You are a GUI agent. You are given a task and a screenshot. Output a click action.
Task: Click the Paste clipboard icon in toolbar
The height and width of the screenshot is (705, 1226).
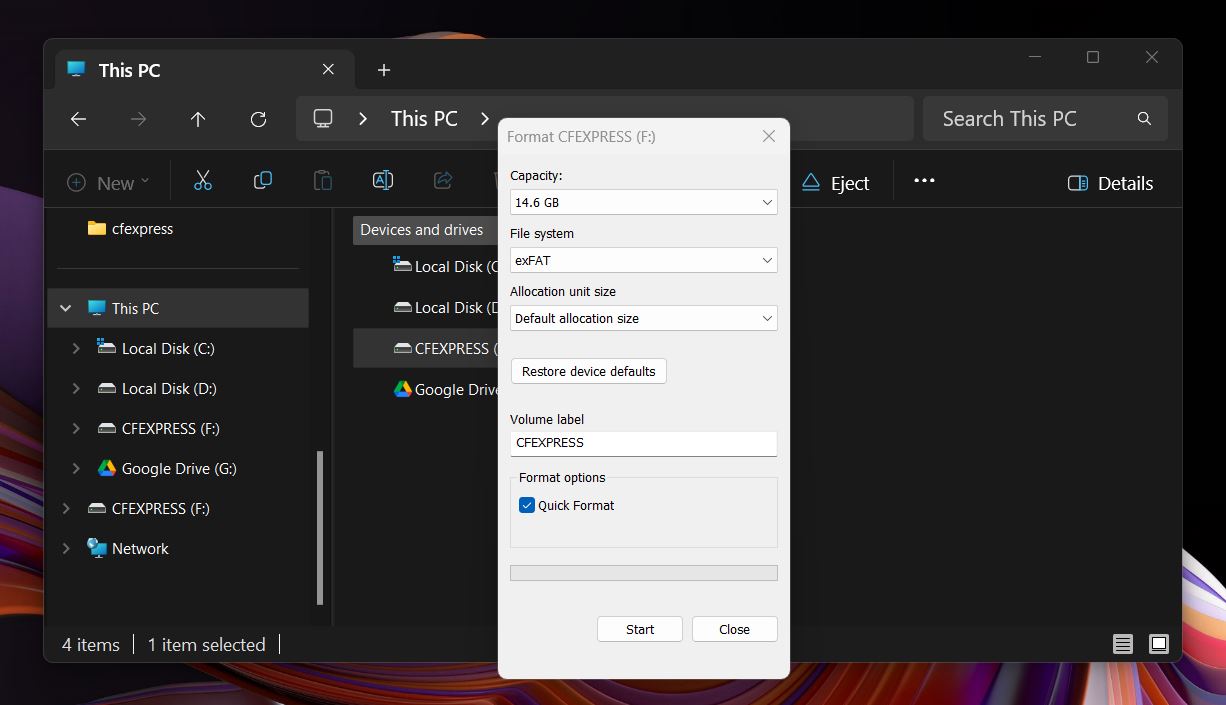coord(323,181)
